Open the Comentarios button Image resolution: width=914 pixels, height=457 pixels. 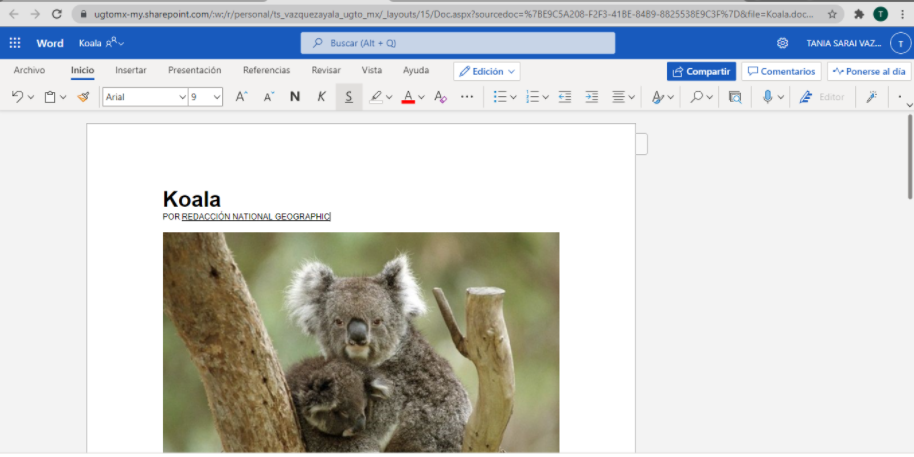(x=781, y=71)
